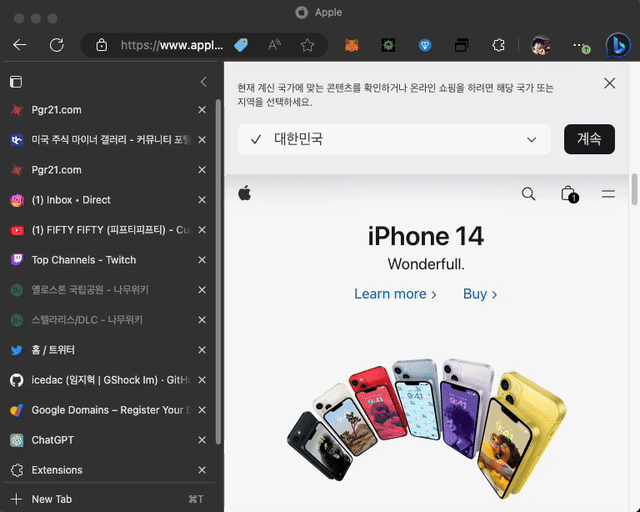The width and height of the screenshot is (640, 512).
Task: Open a New Tab
Action: click(x=108, y=499)
